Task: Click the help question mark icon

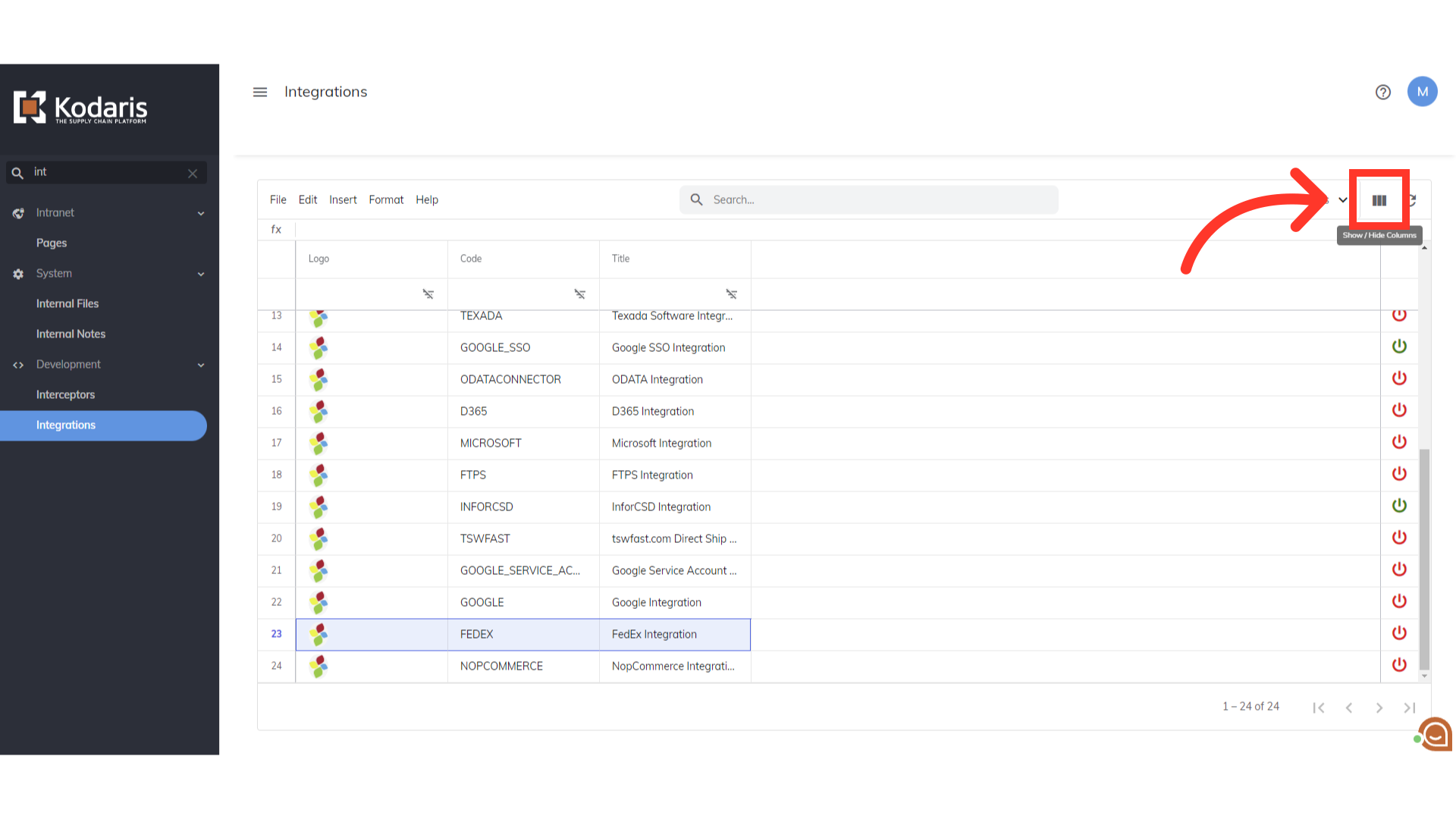Action: click(1382, 92)
